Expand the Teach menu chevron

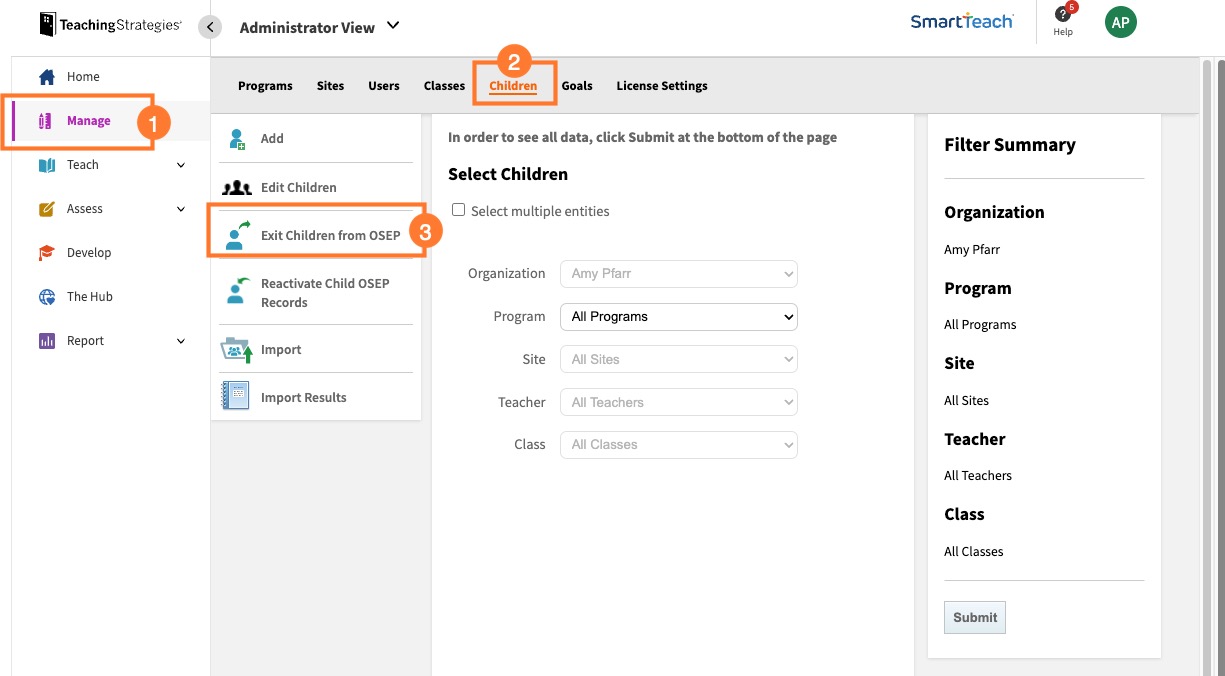(x=181, y=165)
